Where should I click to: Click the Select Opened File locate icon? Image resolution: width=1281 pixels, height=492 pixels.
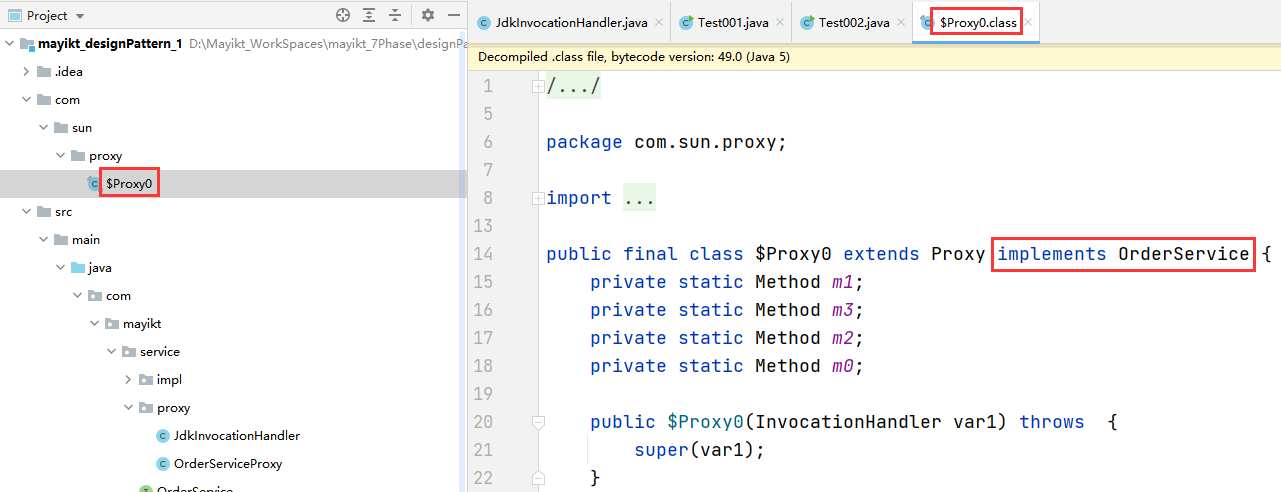point(343,15)
